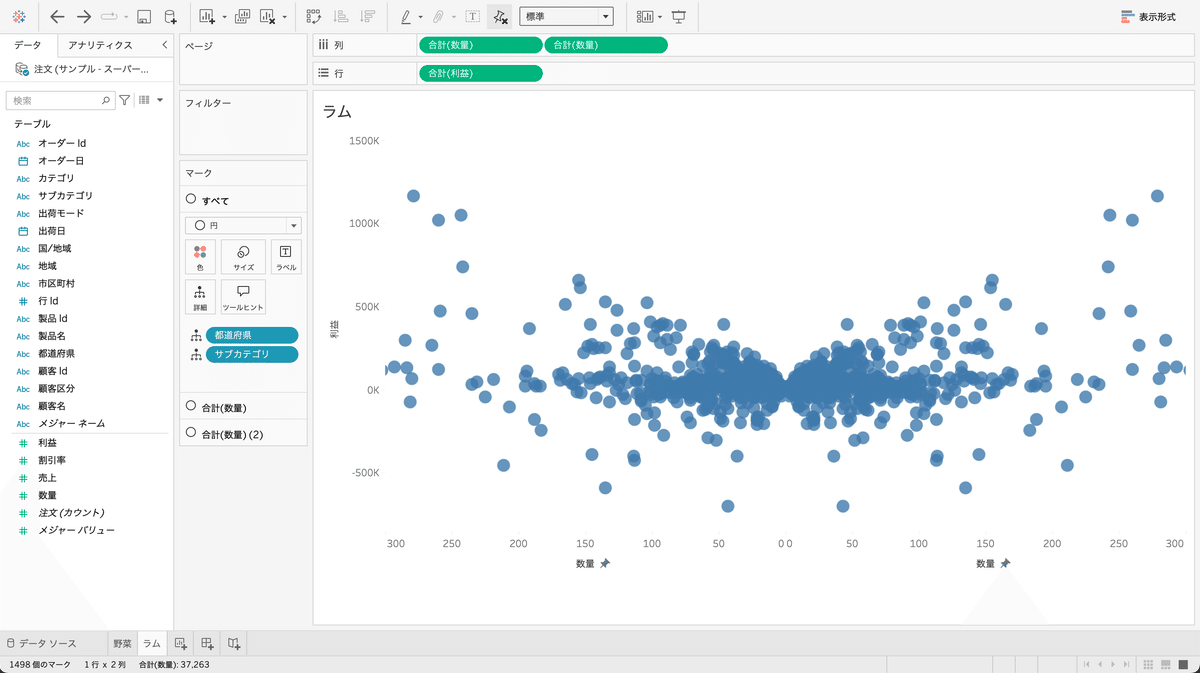Click the pin icon beside left 数量 axis
The height and width of the screenshot is (673, 1200).
tap(604, 564)
